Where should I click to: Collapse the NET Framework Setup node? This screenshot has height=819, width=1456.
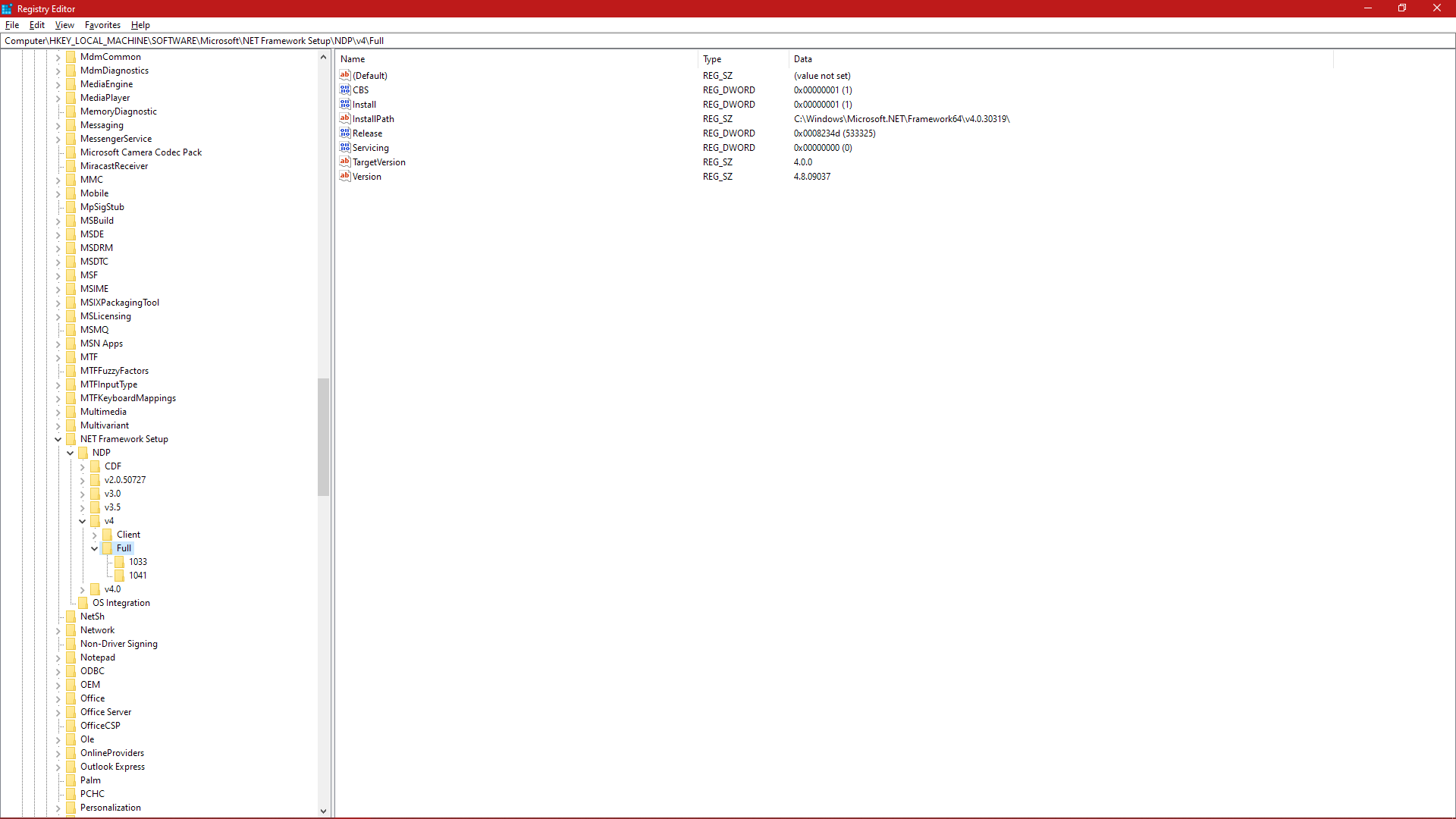[x=58, y=439]
